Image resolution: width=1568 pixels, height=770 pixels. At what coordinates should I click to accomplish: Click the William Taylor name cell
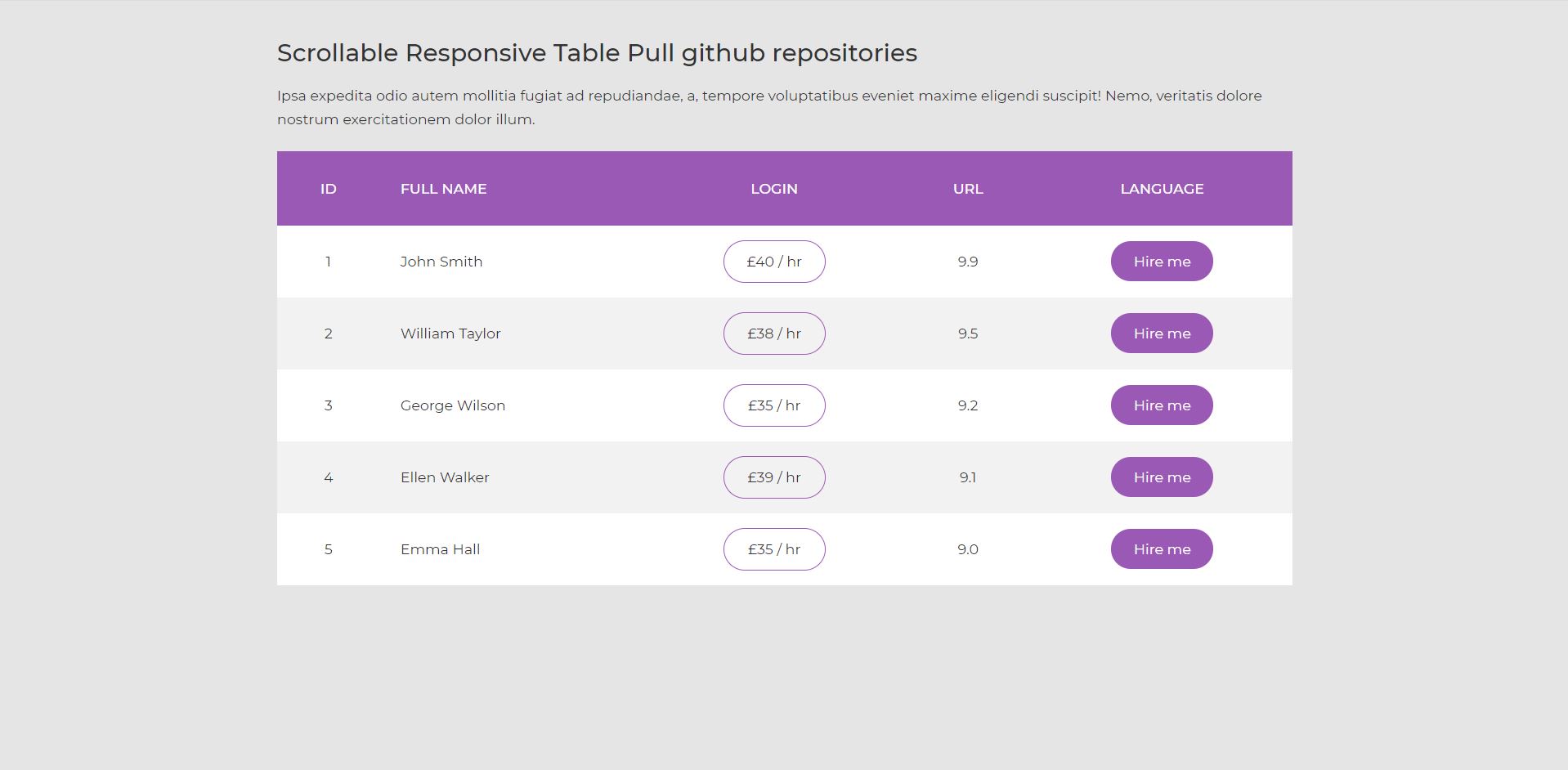point(450,334)
